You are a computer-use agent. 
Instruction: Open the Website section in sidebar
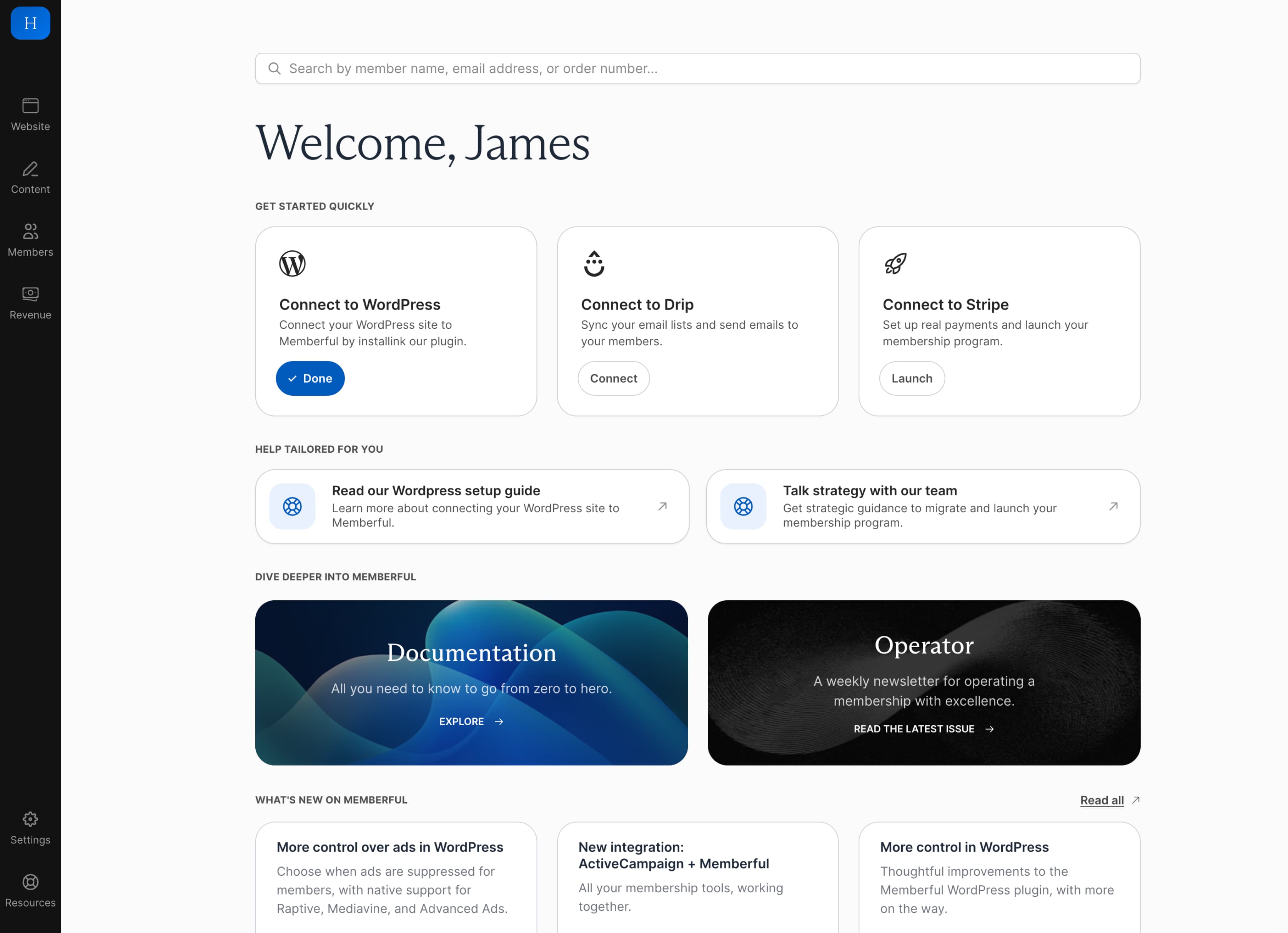pyautogui.click(x=30, y=114)
